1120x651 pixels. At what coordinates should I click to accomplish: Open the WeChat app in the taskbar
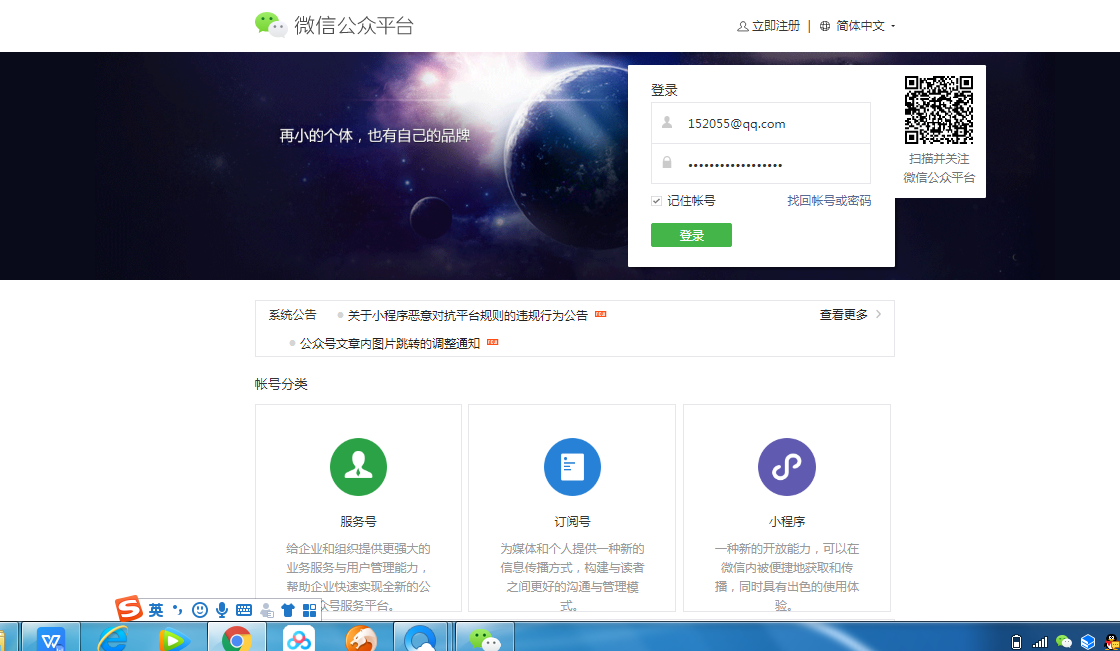(485, 637)
